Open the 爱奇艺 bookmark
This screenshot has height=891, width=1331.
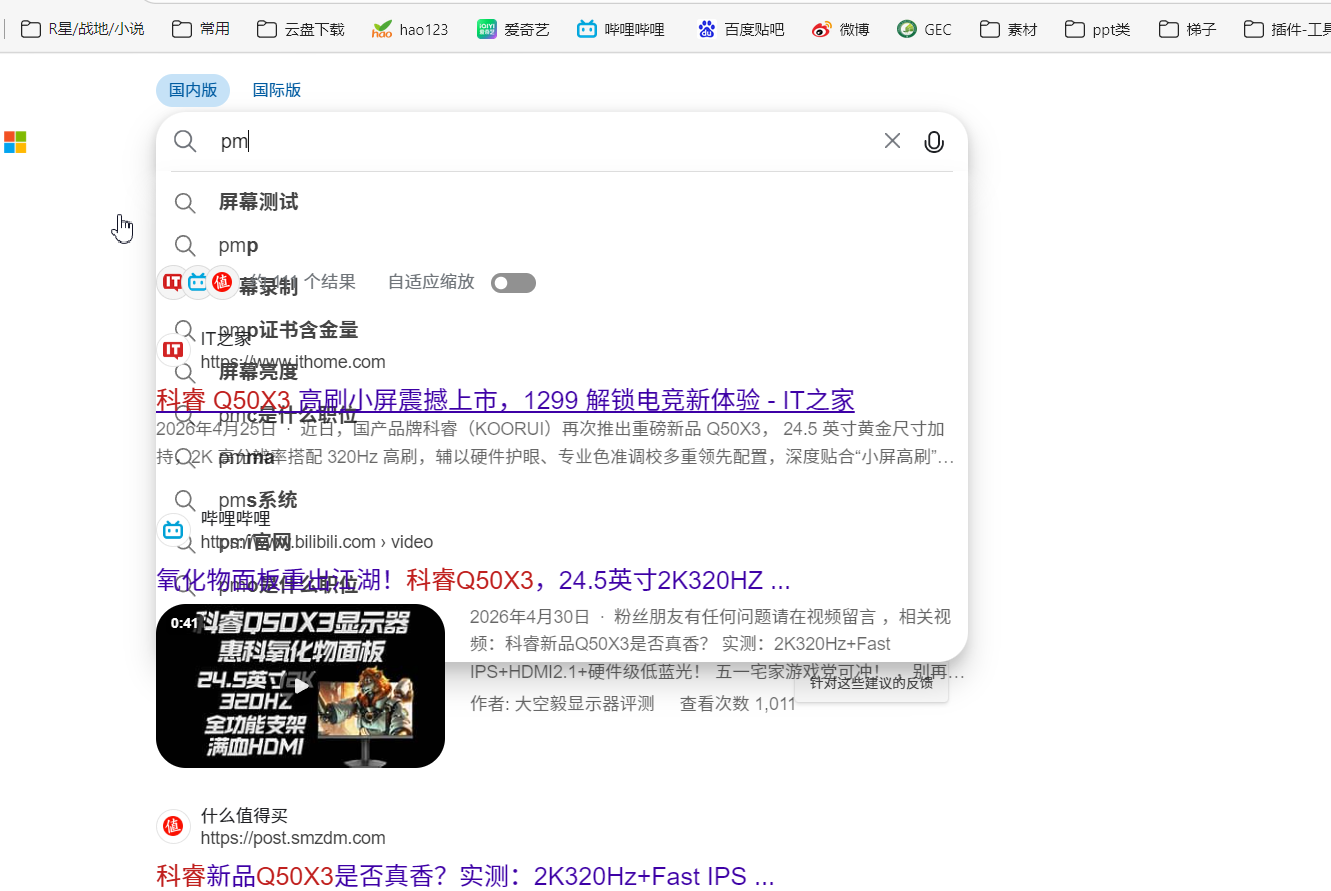514,29
